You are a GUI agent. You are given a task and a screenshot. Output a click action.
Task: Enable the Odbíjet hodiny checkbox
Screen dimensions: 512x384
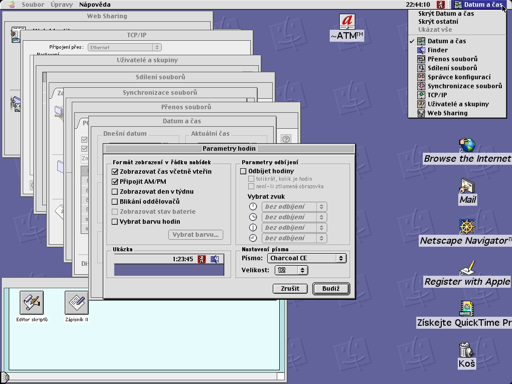pyautogui.click(x=243, y=171)
